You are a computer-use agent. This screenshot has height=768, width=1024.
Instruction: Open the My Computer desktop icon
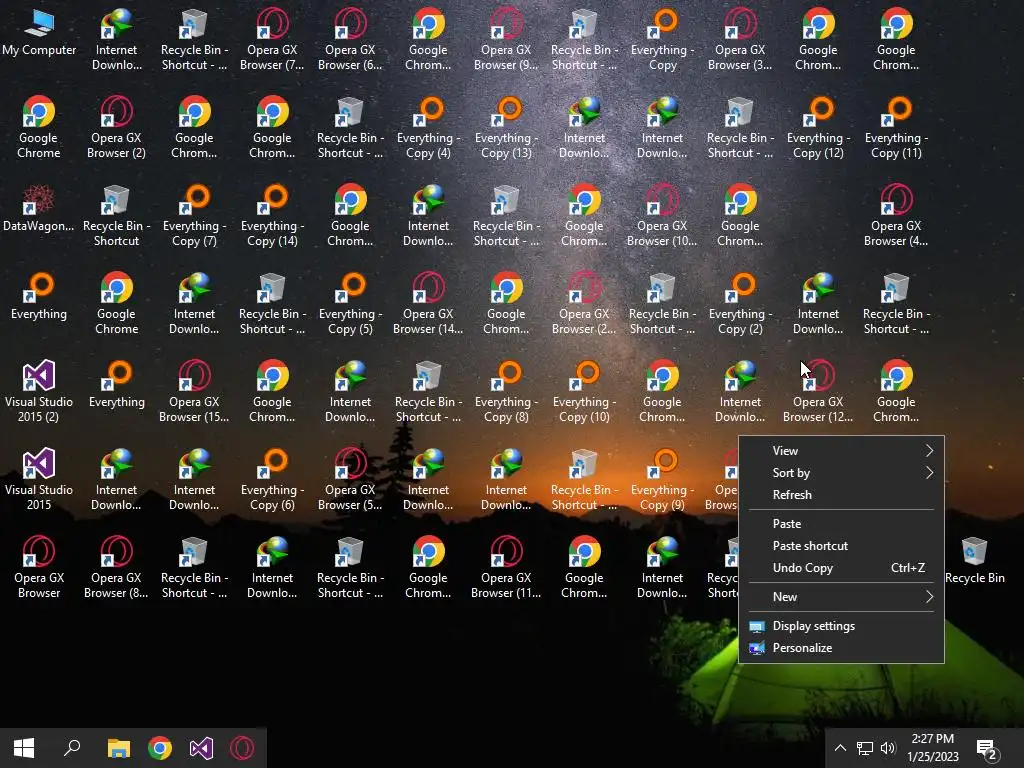tap(39, 33)
